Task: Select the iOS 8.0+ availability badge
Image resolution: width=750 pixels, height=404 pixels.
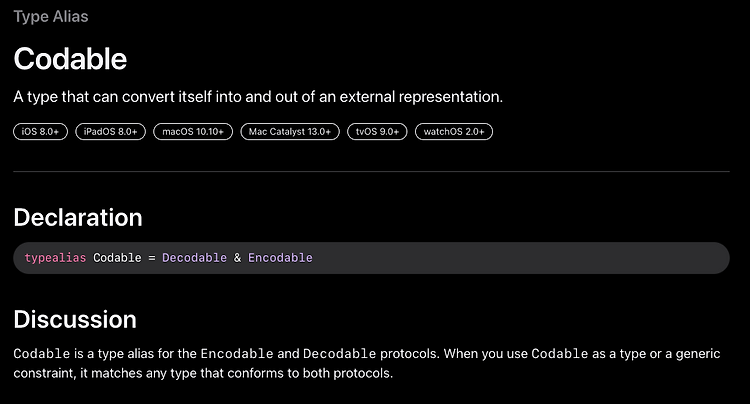Action: (41, 131)
